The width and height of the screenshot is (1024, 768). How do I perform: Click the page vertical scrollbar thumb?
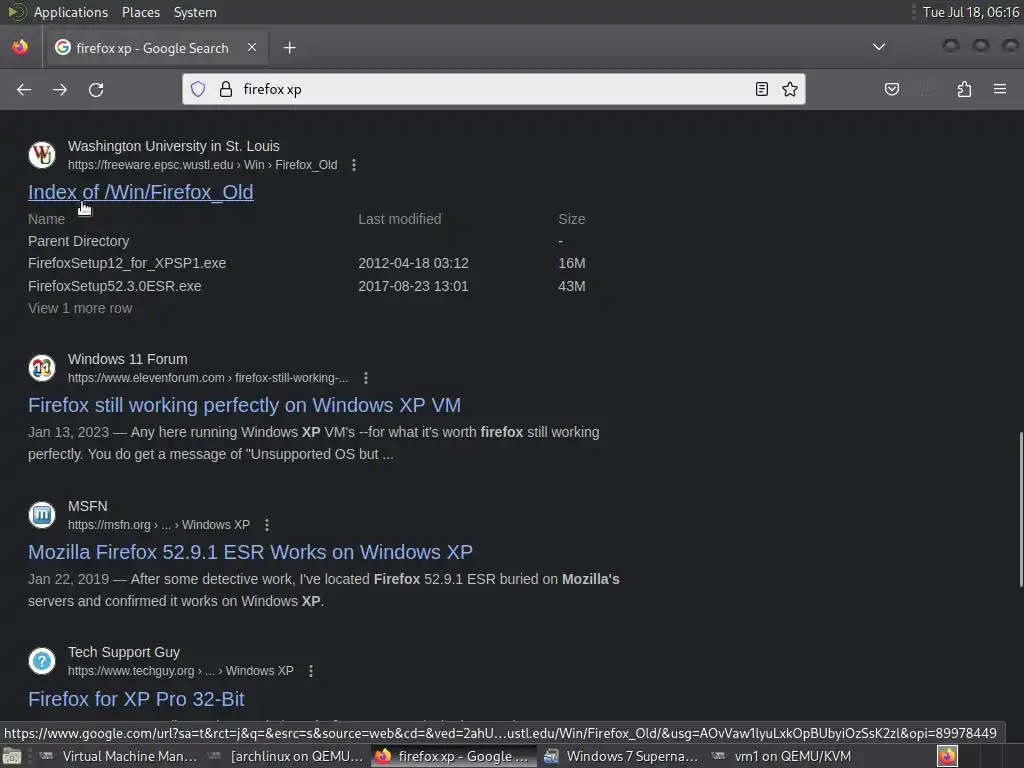tap(1020, 509)
